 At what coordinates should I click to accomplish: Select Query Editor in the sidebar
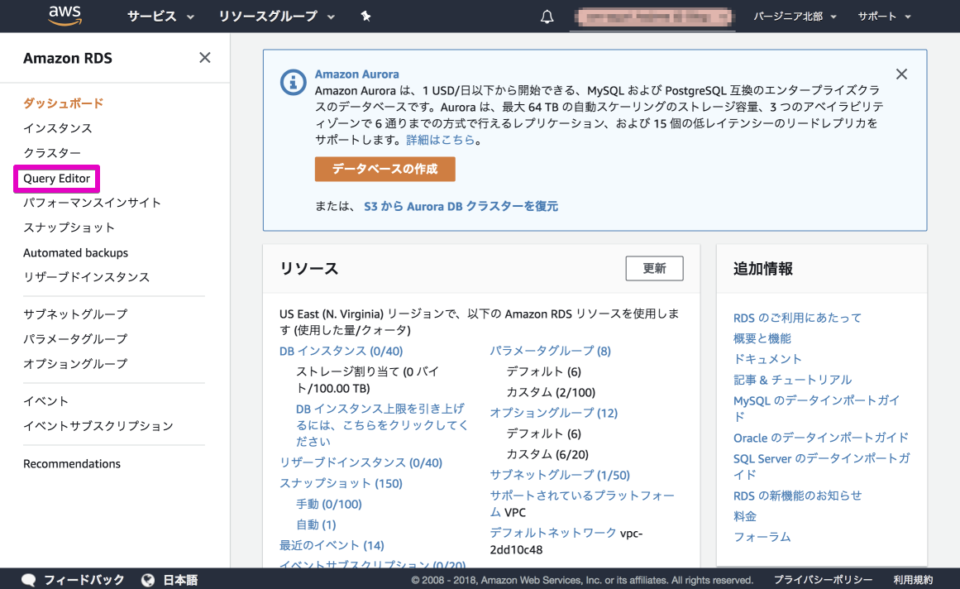coord(56,178)
